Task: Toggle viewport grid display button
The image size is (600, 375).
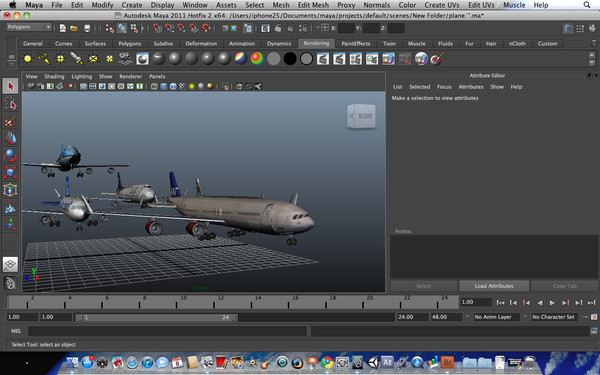Action: [83, 86]
